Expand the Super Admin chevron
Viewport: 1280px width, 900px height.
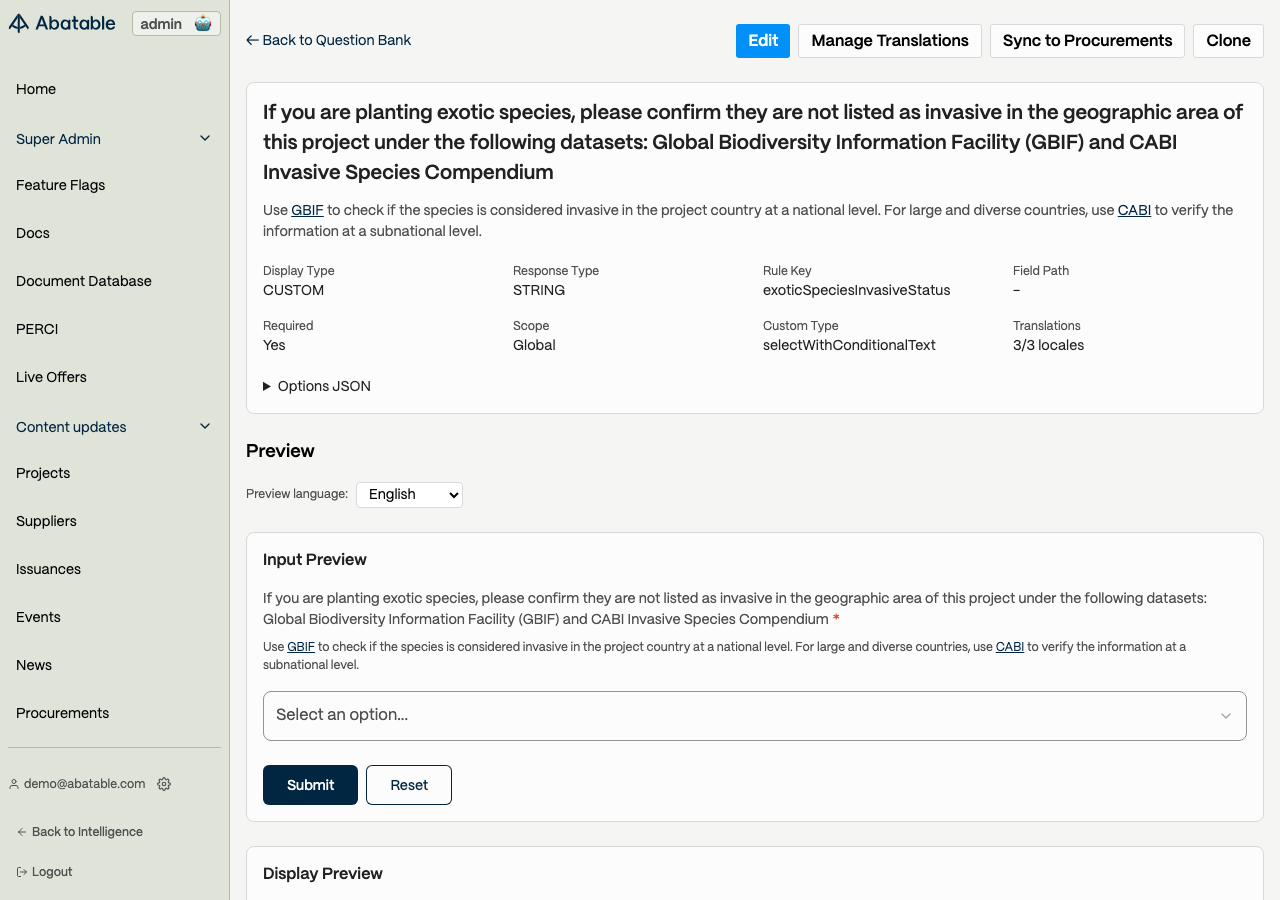point(205,139)
